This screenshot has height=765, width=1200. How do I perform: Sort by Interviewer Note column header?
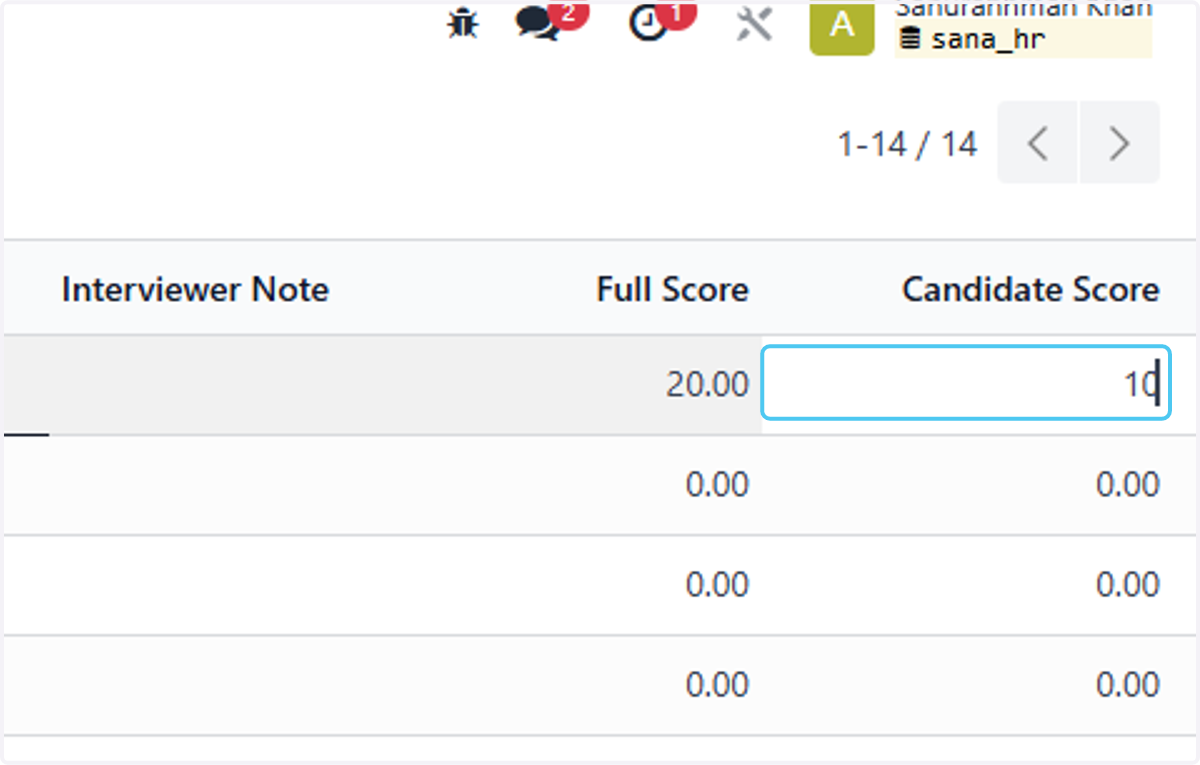tap(195, 290)
